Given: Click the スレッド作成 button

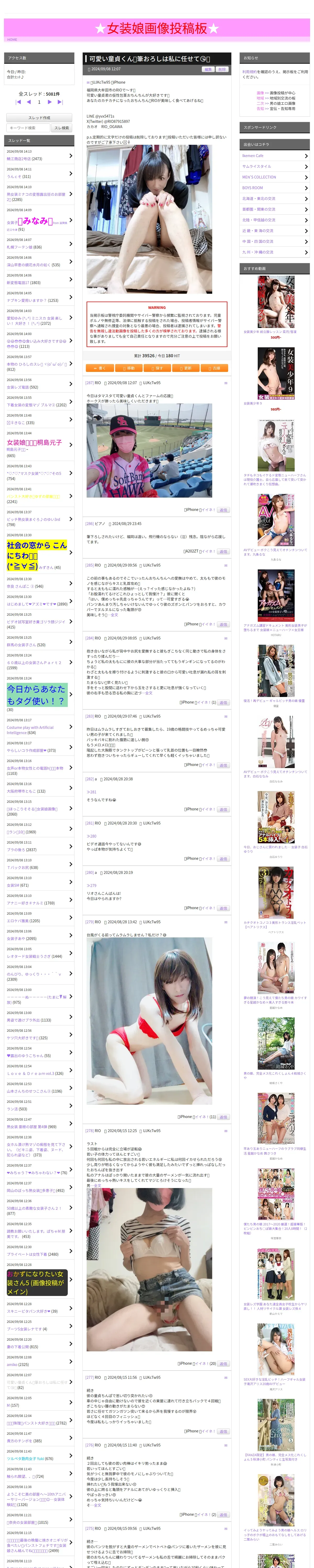Looking at the screenshot, I should 39,118.
